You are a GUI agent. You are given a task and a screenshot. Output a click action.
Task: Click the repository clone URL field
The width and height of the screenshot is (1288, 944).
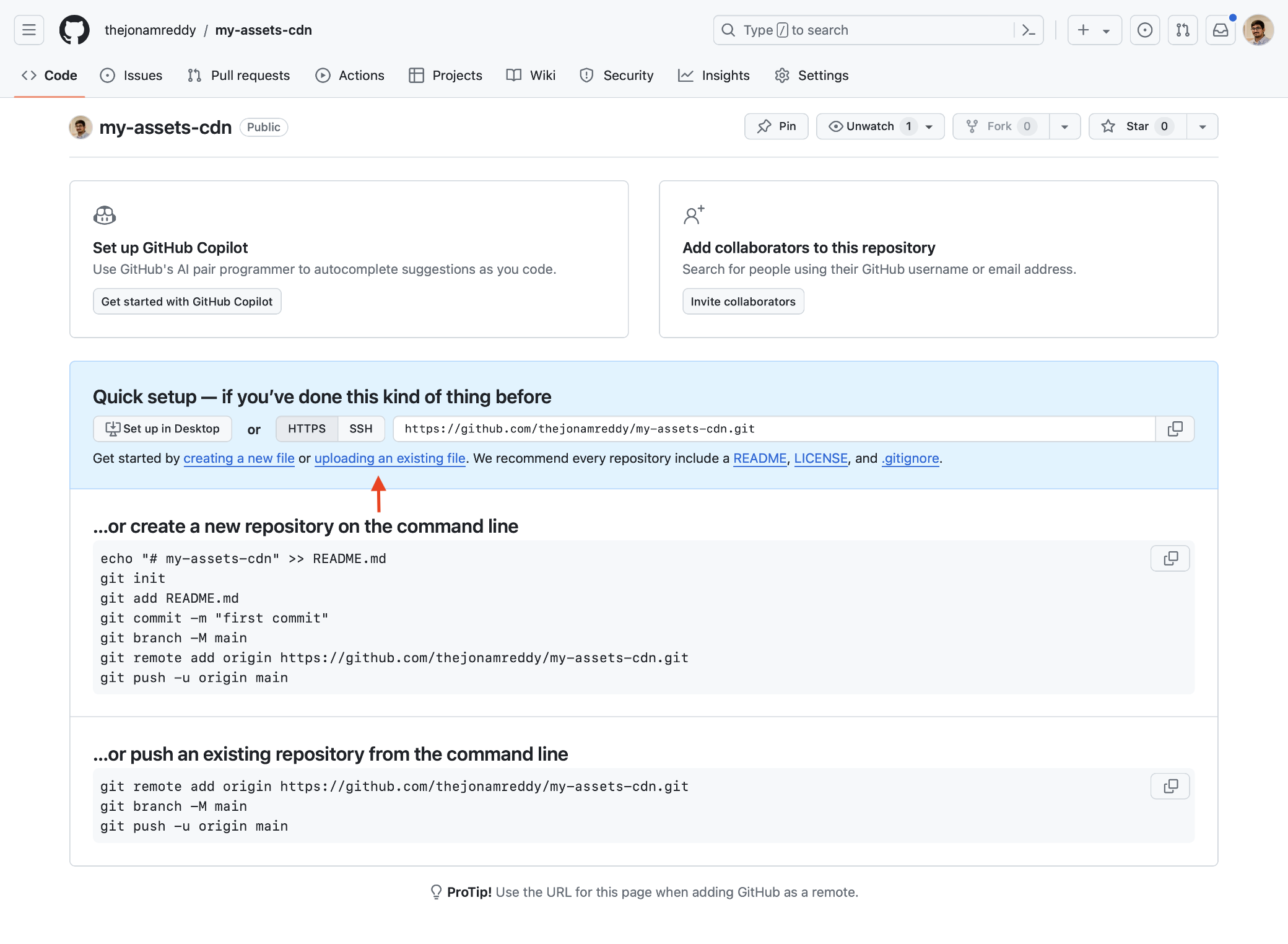point(774,429)
